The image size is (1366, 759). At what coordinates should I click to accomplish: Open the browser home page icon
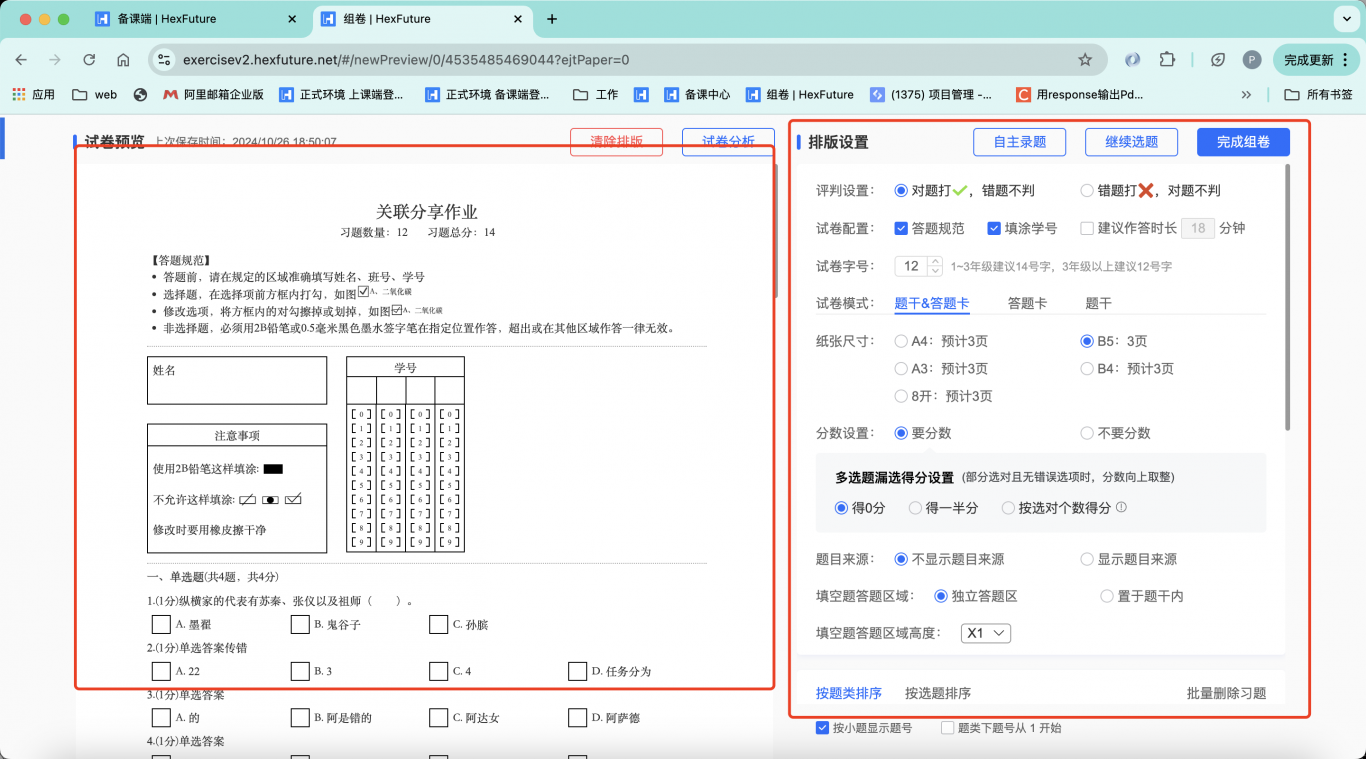[x=123, y=60]
